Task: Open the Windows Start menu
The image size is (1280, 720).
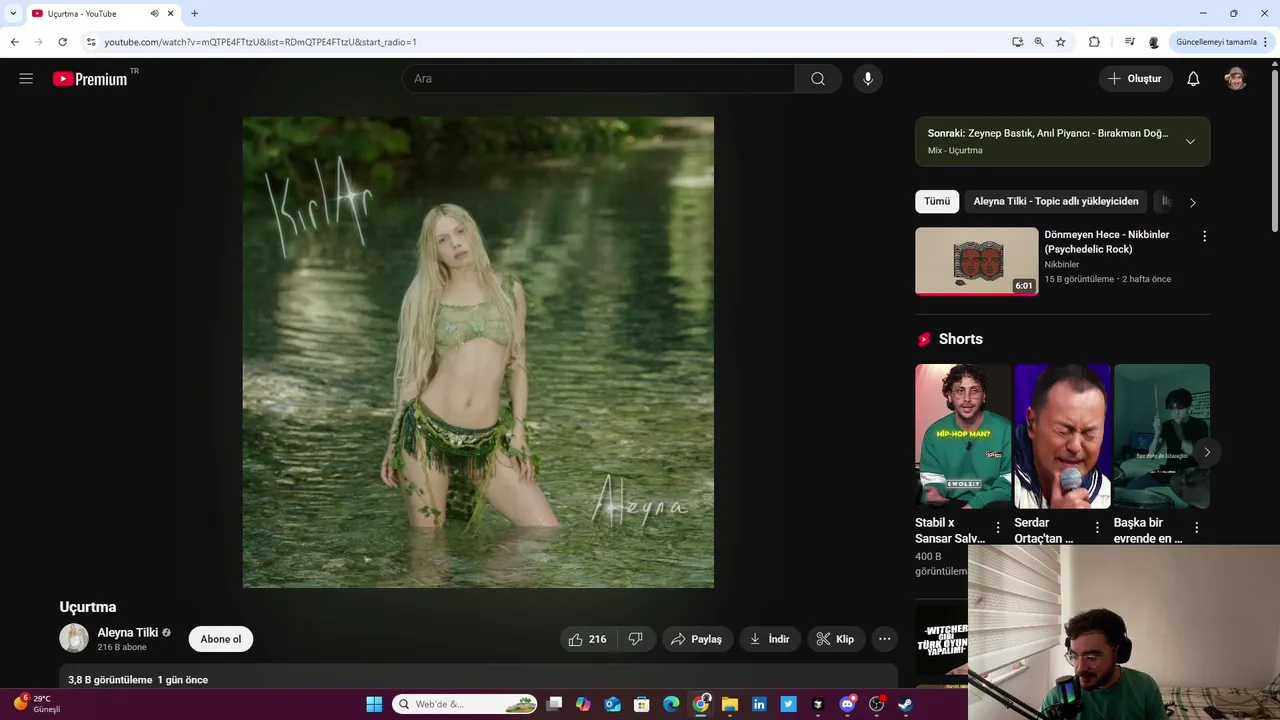Action: coord(374,704)
